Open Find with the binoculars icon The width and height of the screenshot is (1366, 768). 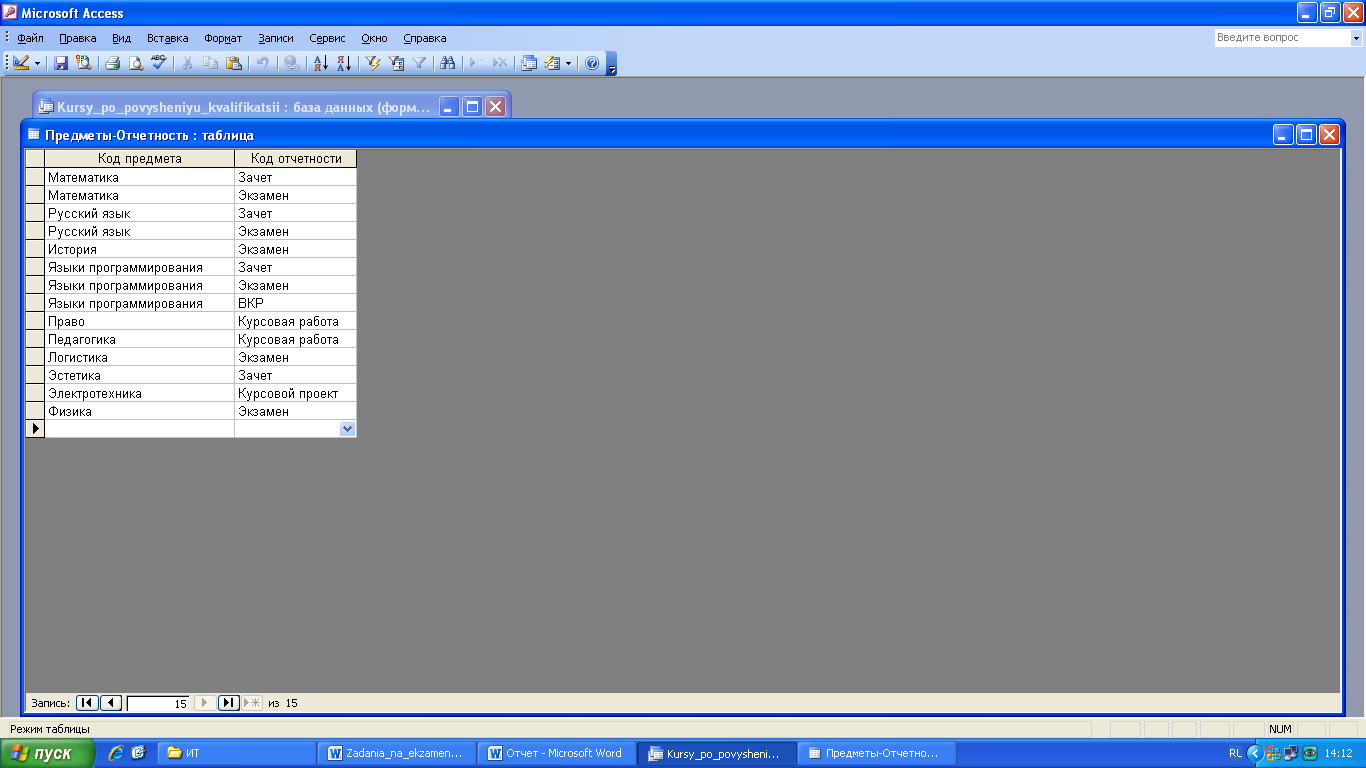coord(448,62)
